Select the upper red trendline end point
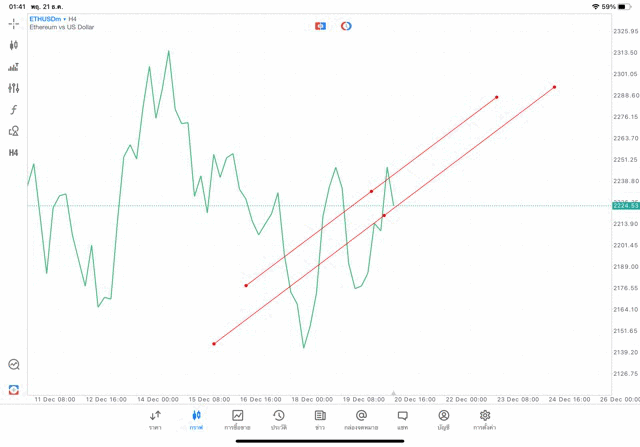640x447 pixels. [497, 97]
